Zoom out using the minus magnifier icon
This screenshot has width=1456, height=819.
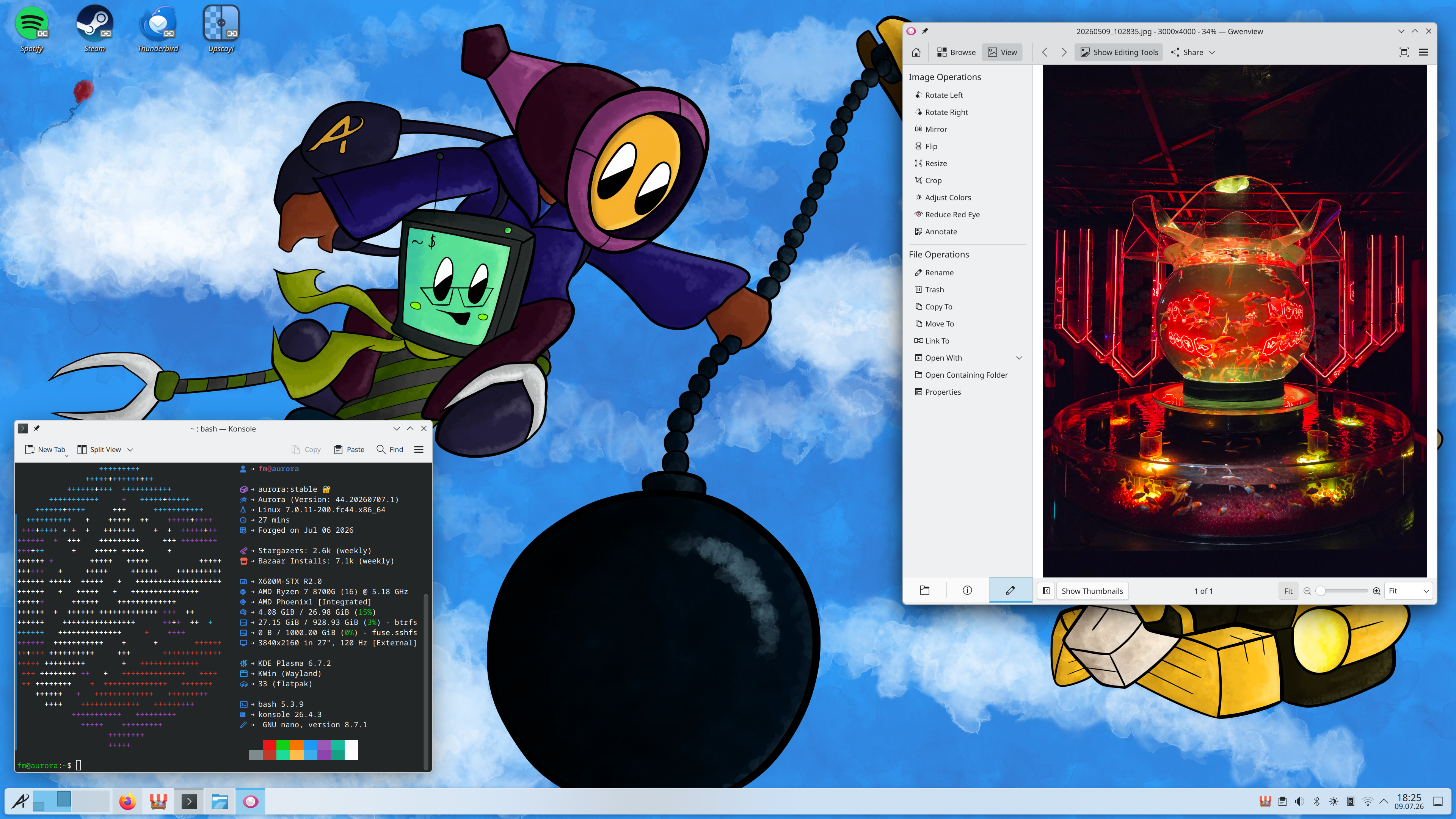pos(1307,591)
